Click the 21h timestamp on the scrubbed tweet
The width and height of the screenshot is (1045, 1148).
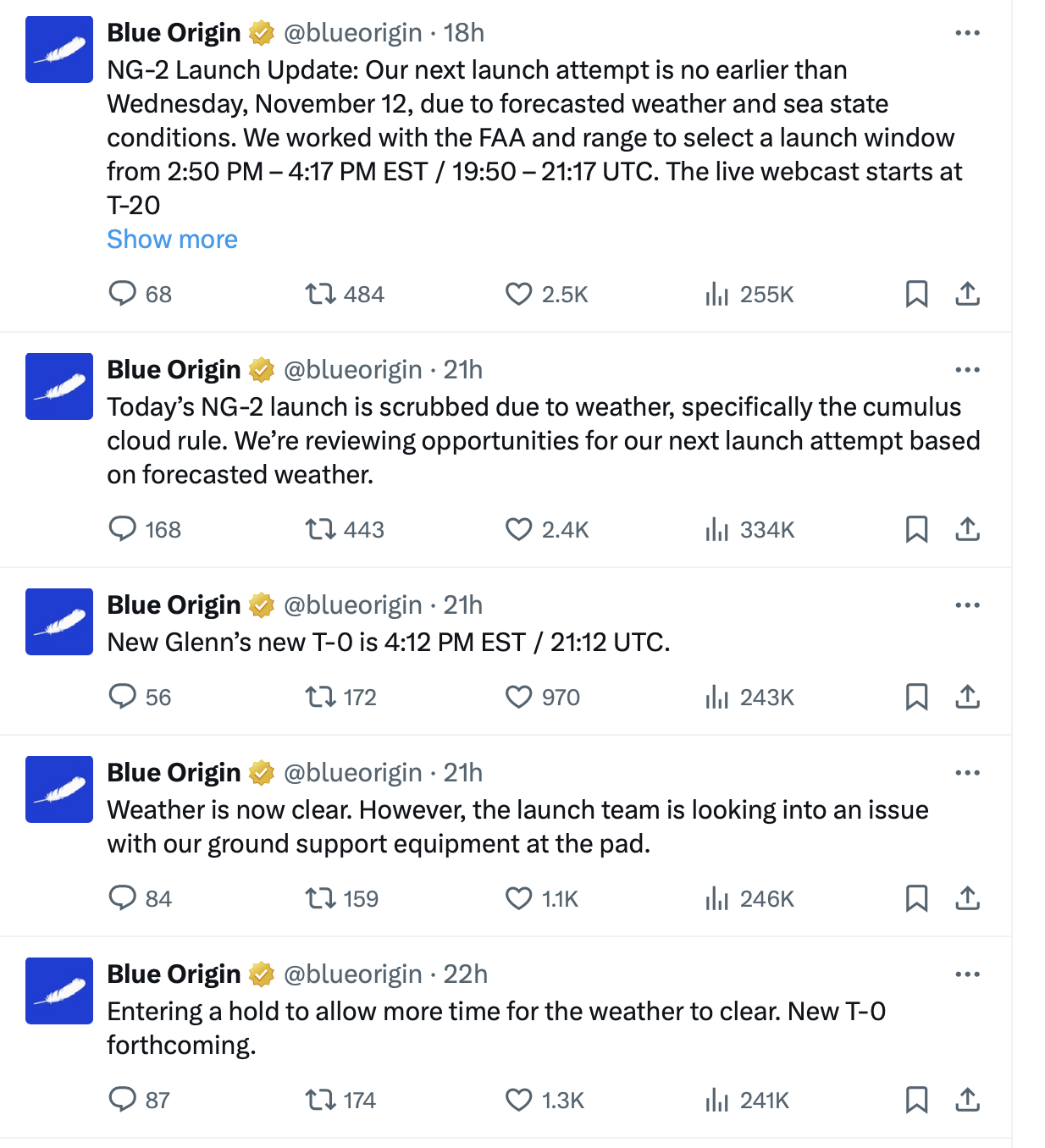(x=464, y=368)
